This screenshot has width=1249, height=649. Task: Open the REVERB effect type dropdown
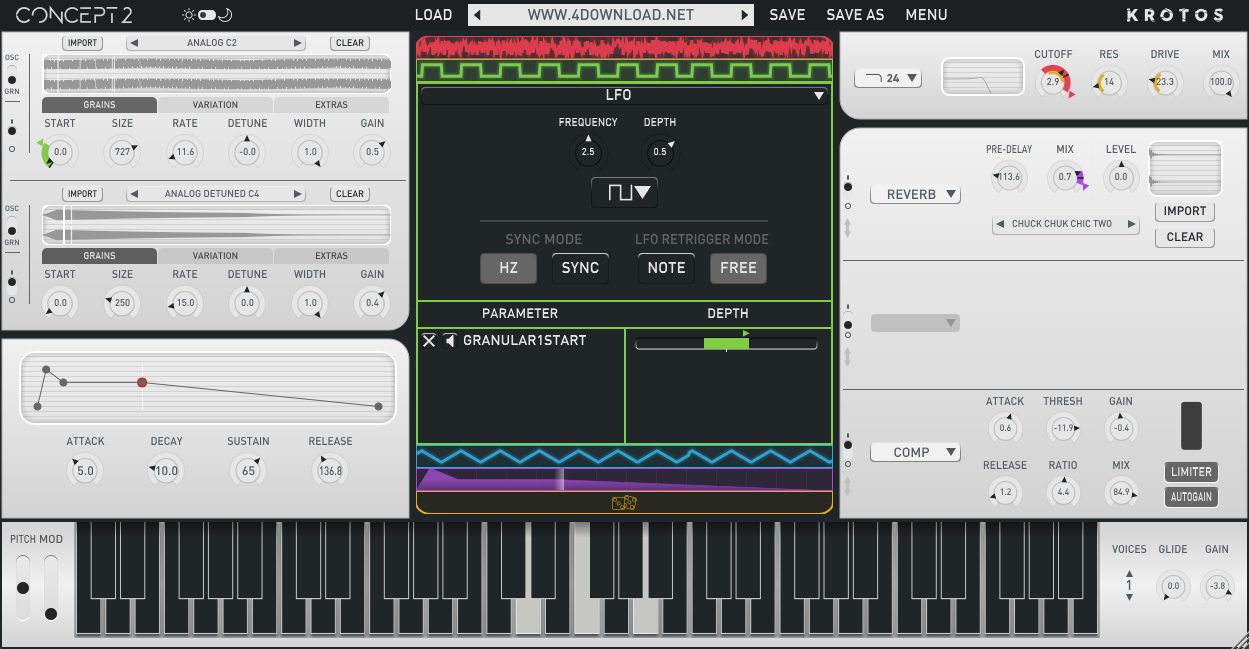click(x=915, y=195)
